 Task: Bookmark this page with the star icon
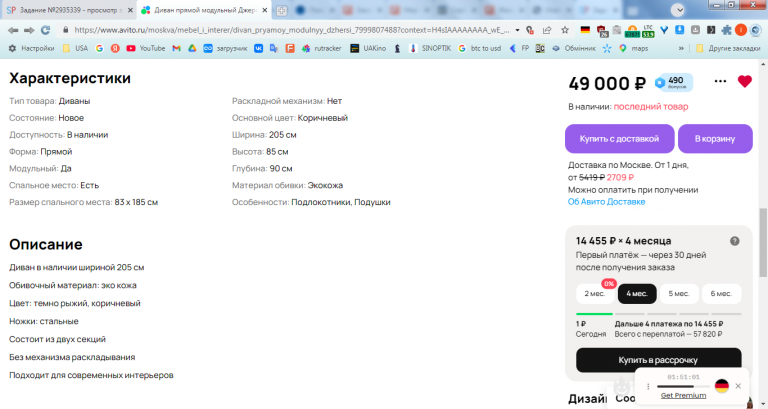565,30
